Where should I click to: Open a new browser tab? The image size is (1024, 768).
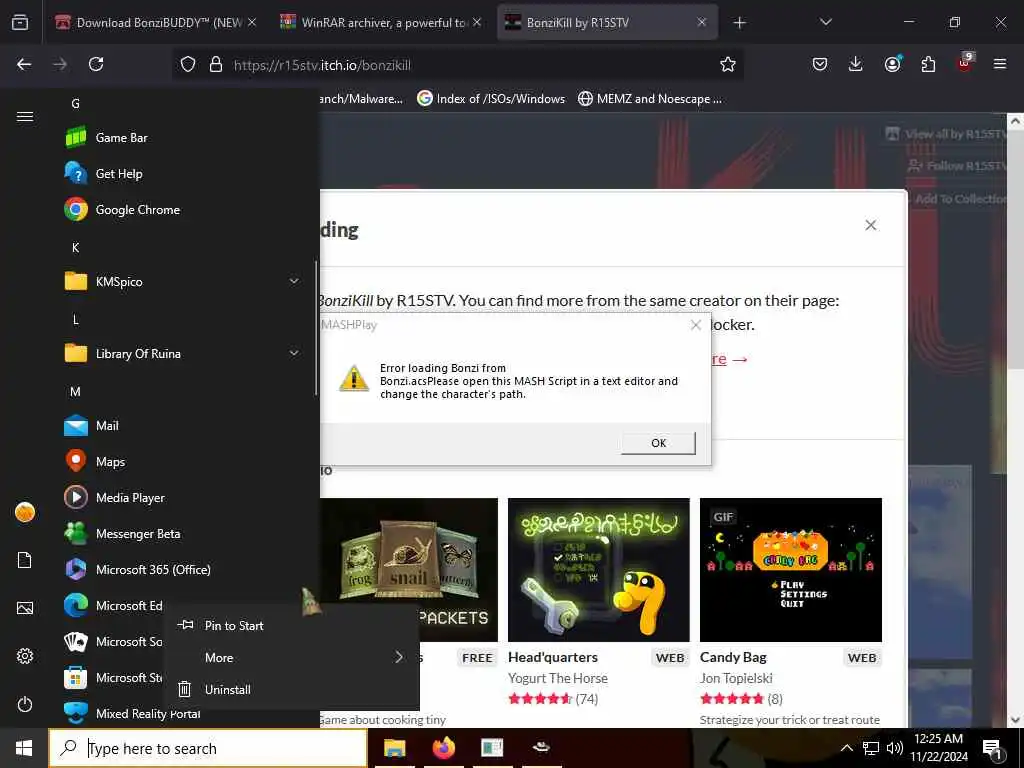point(739,23)
